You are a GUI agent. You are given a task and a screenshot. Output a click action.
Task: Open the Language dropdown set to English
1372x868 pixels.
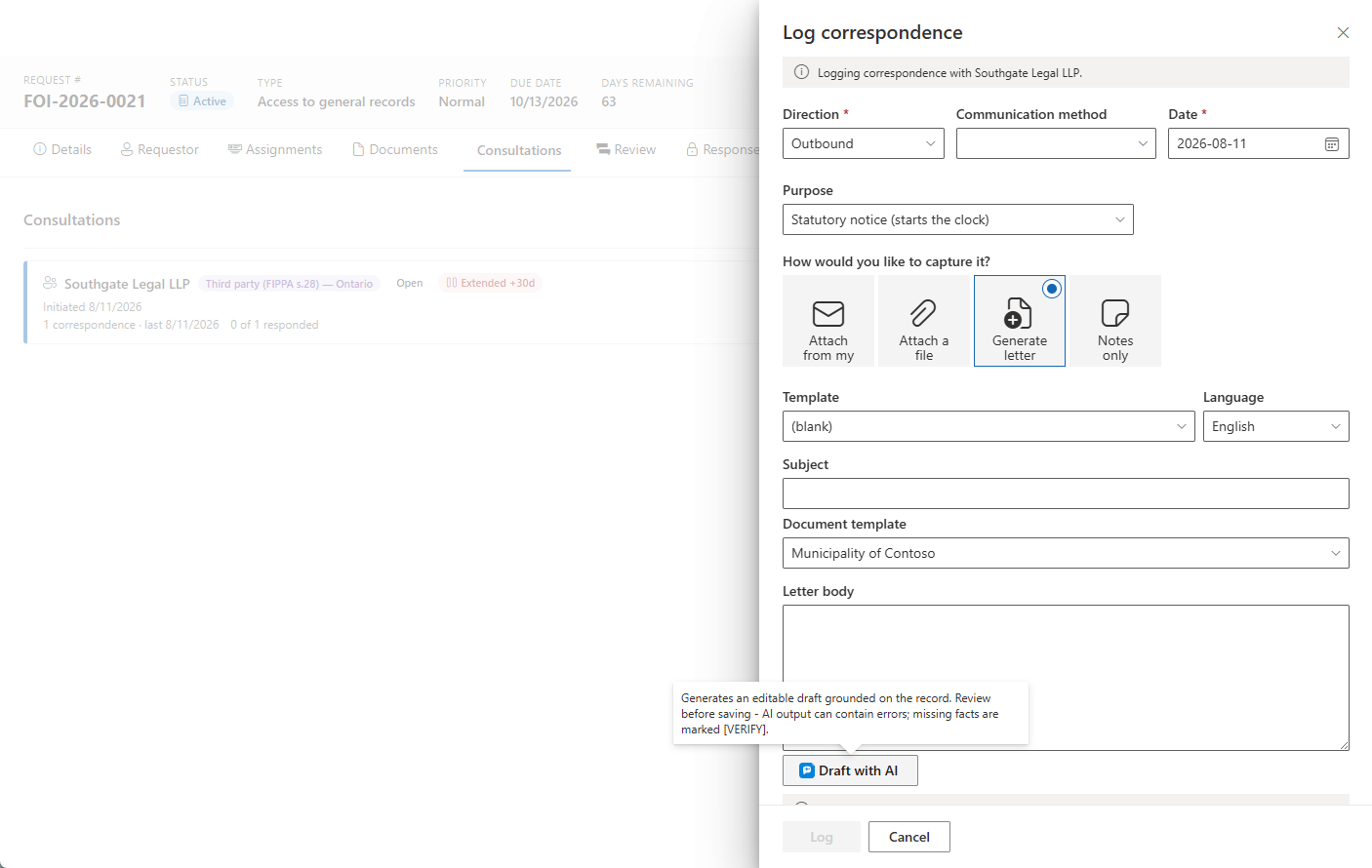click(1276, 426)
